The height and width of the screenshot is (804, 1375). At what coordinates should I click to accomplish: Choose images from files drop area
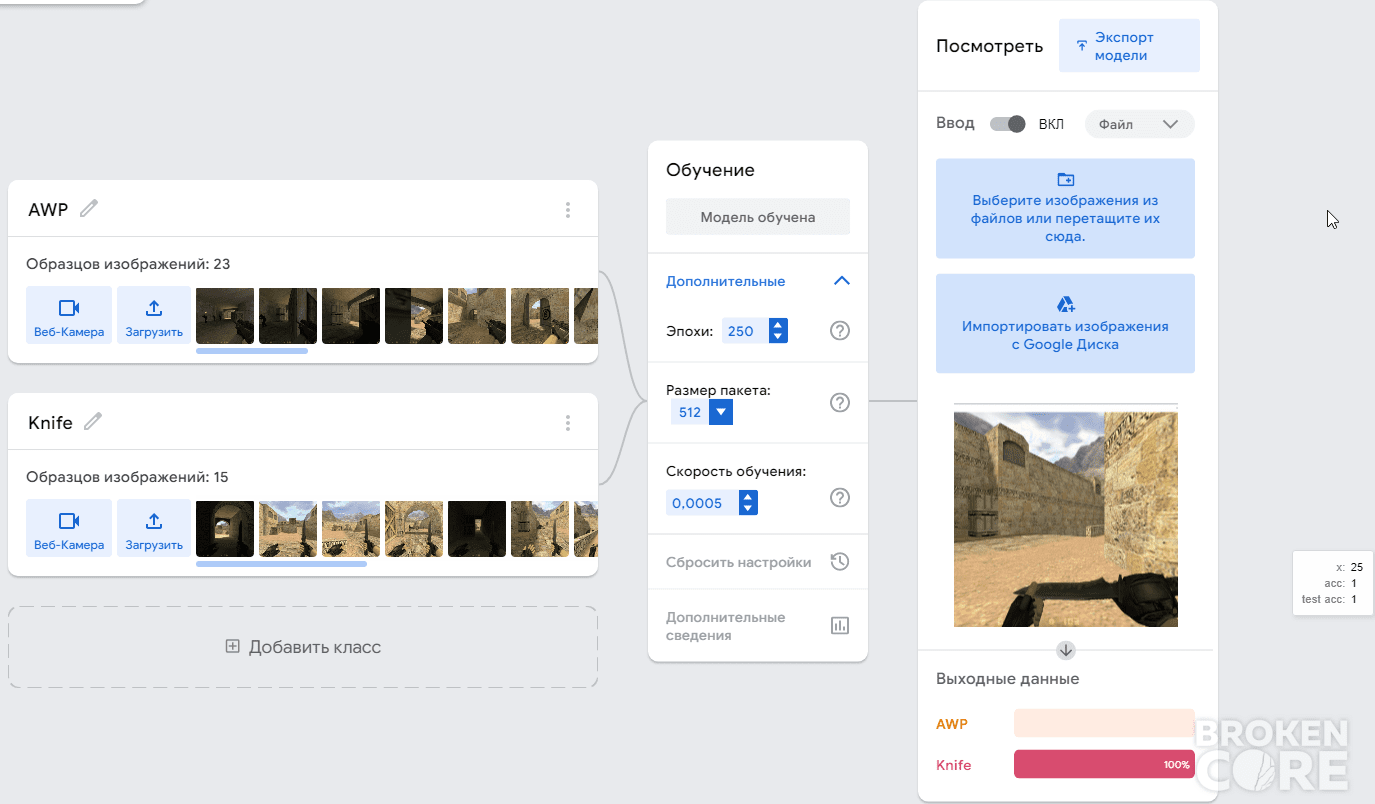coord(1065,208)
